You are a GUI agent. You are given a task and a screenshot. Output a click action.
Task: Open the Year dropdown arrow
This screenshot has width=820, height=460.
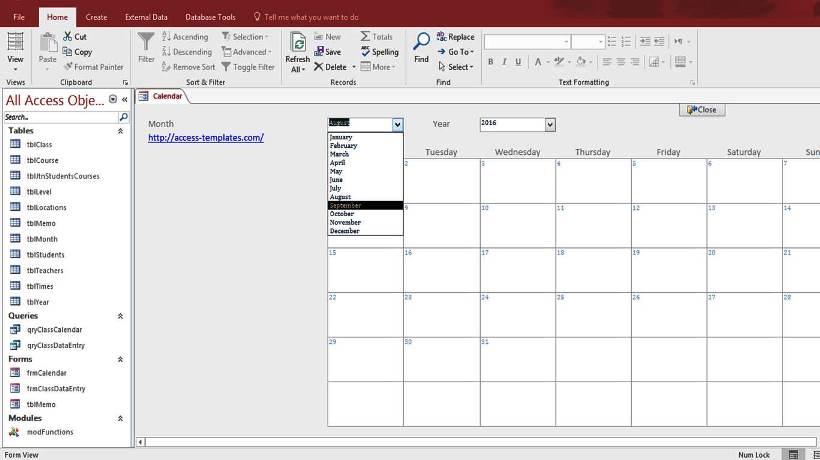(550, 124)
